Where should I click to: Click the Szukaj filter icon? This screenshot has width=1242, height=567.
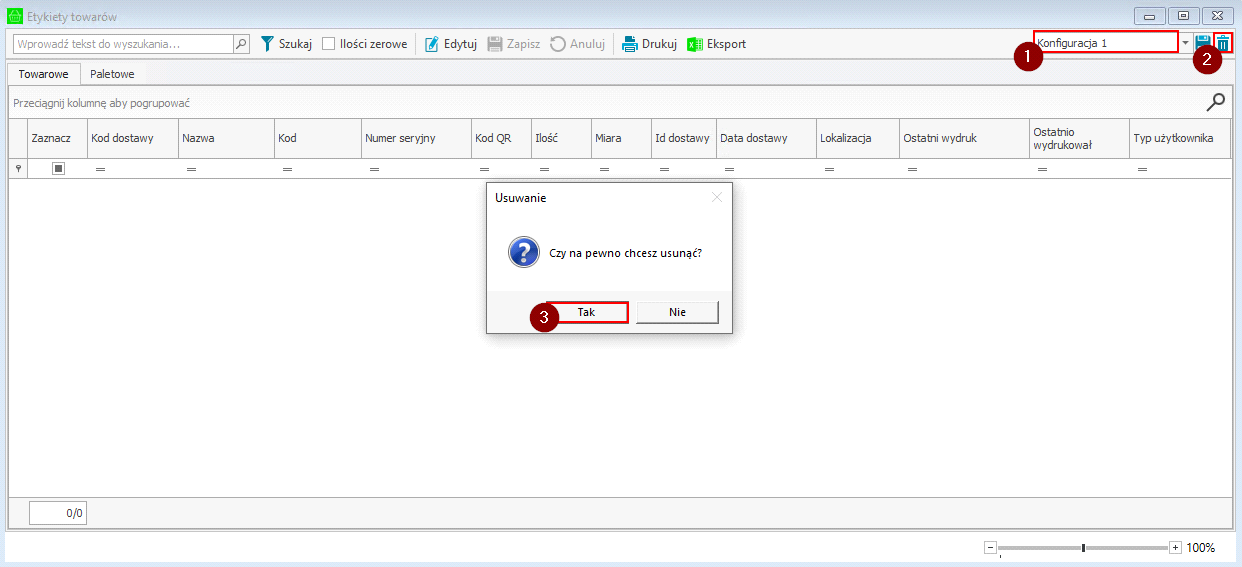[267, 44]
